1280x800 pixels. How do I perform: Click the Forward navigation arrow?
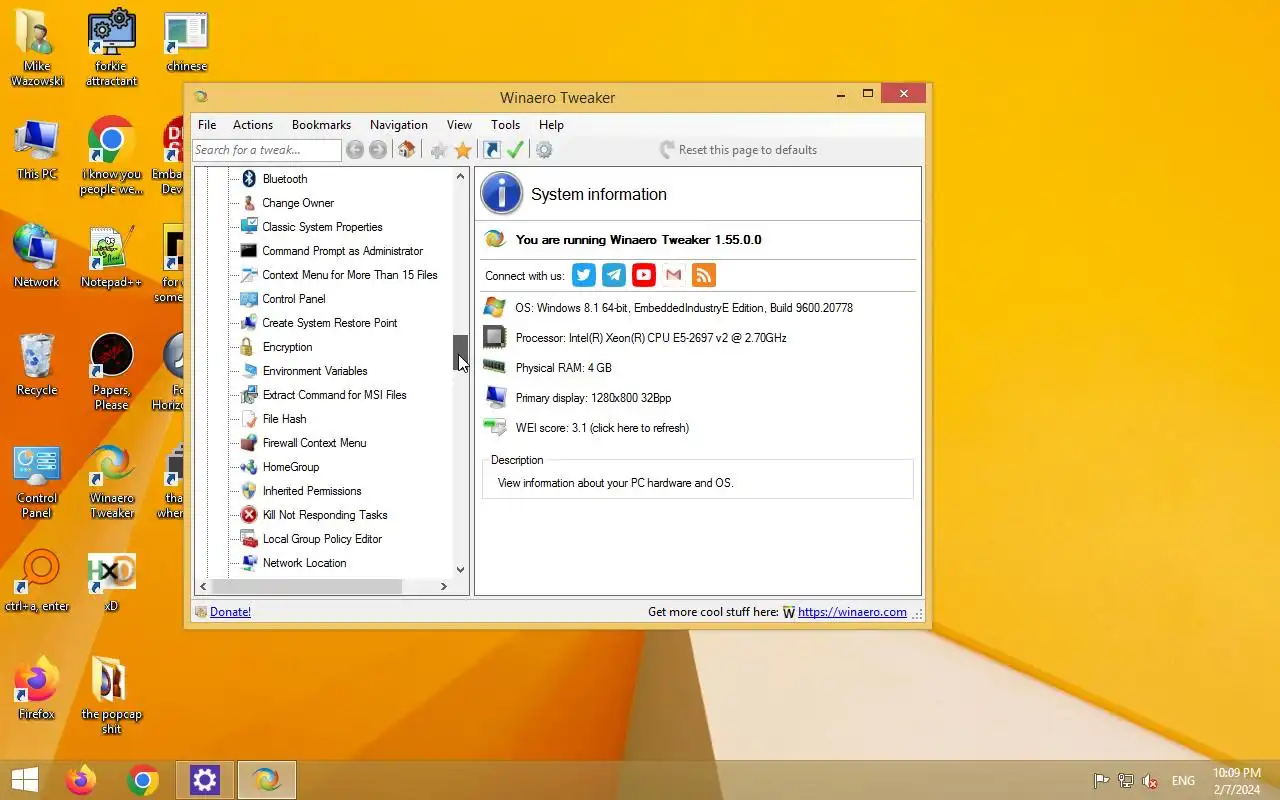coord(378,150)
